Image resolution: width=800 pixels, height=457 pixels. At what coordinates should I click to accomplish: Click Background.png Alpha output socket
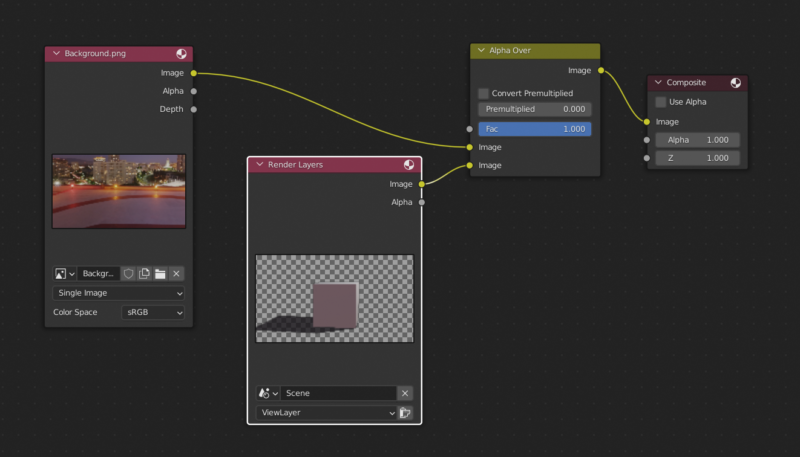193,91
